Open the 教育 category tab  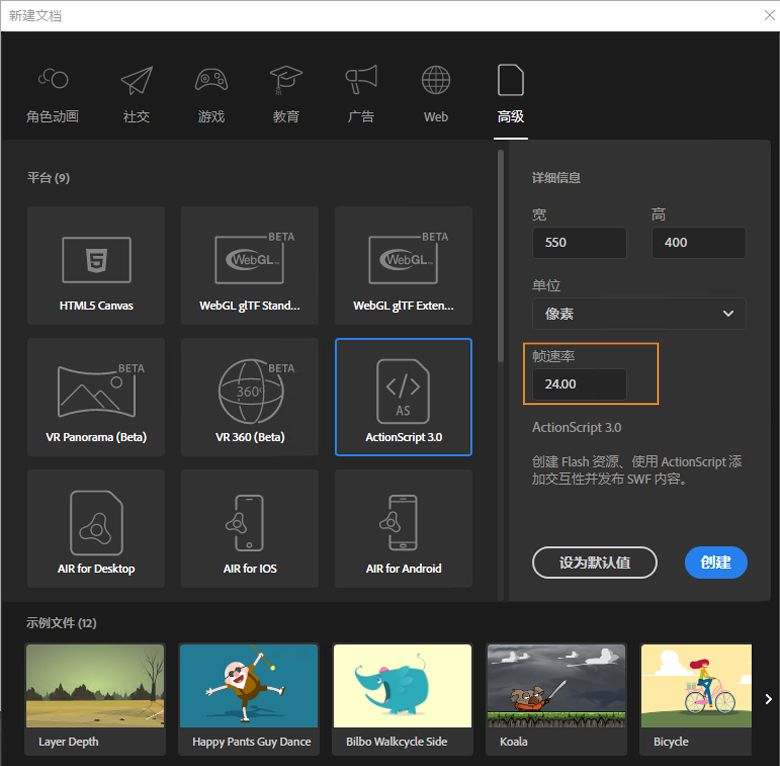[286, 95]
